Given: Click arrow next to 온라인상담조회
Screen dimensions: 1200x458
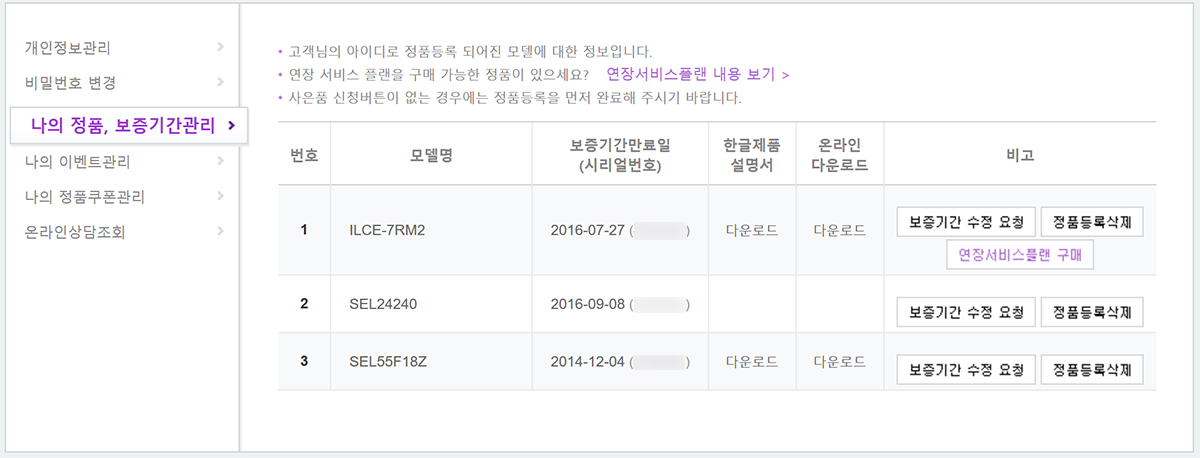Looking at the screenshot, I should [x=220, y=232].
